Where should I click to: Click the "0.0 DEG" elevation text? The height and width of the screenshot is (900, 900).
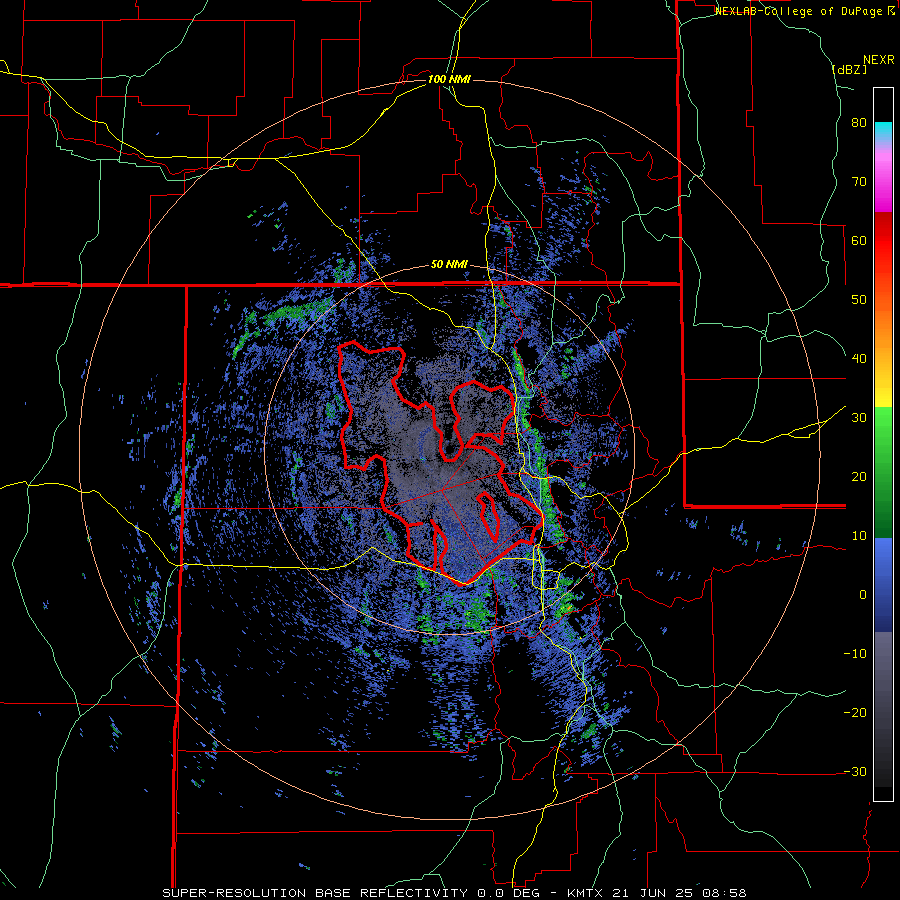[509, 893]
